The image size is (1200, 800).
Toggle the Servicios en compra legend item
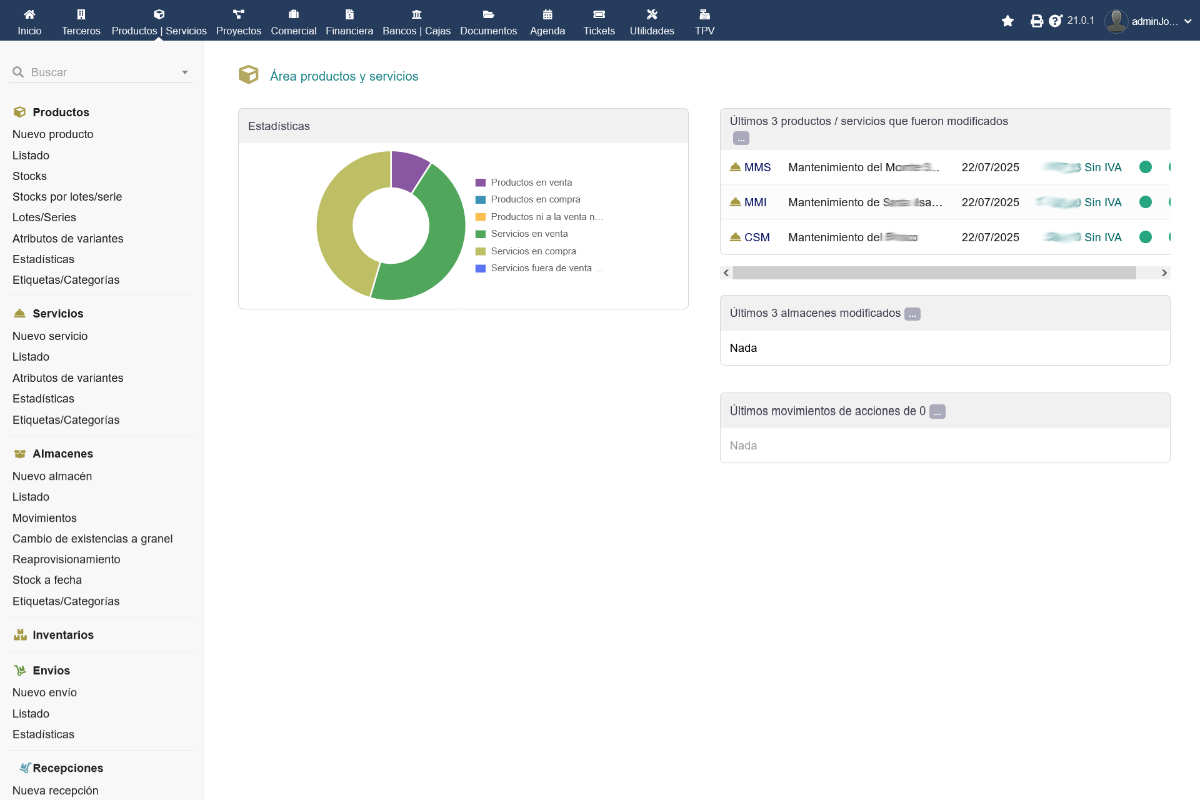click(x=532, y=251)
